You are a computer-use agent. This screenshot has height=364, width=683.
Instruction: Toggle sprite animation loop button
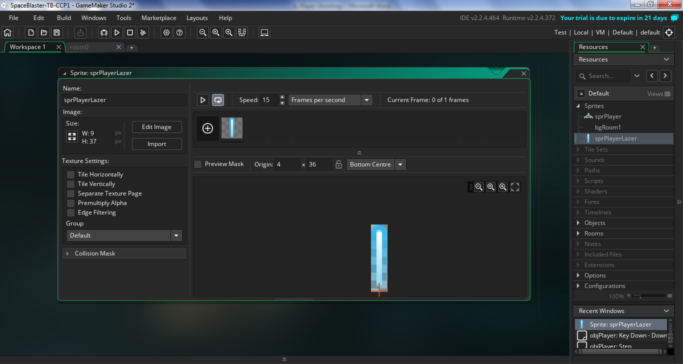[218, 100]
